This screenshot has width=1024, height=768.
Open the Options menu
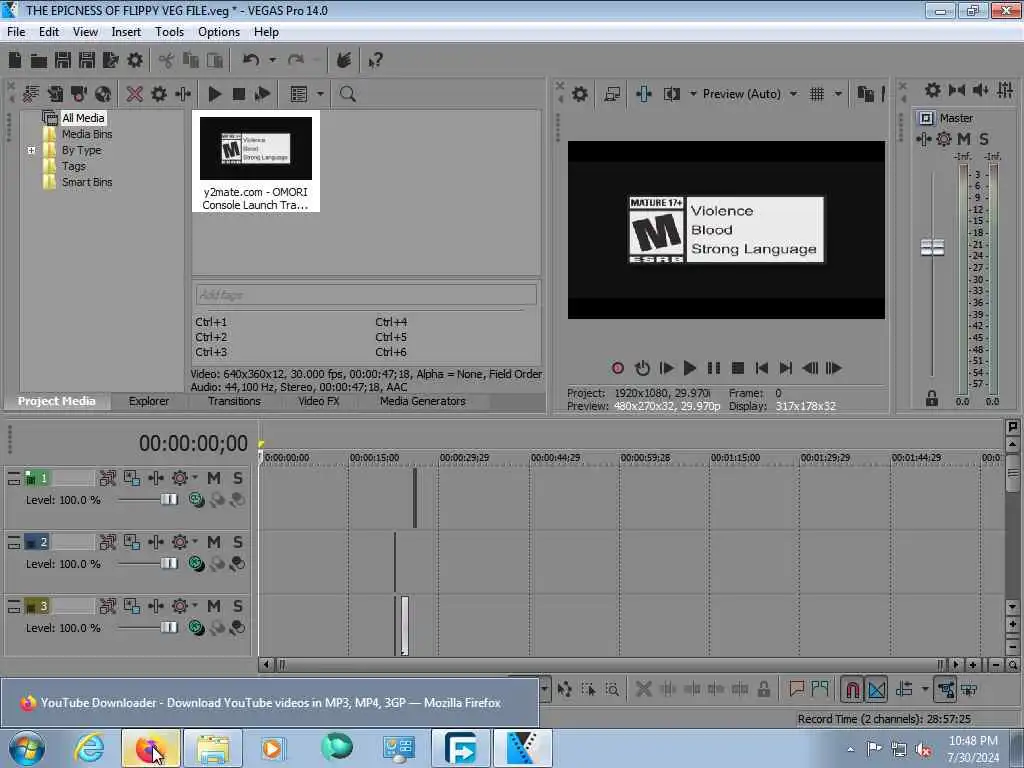(219, 32)
